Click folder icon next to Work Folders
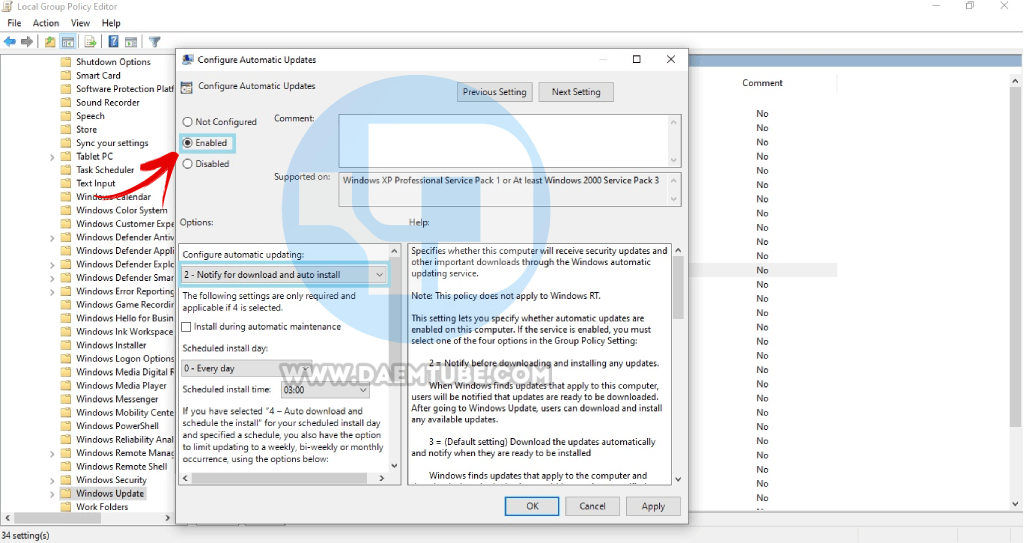 [65, 507]
